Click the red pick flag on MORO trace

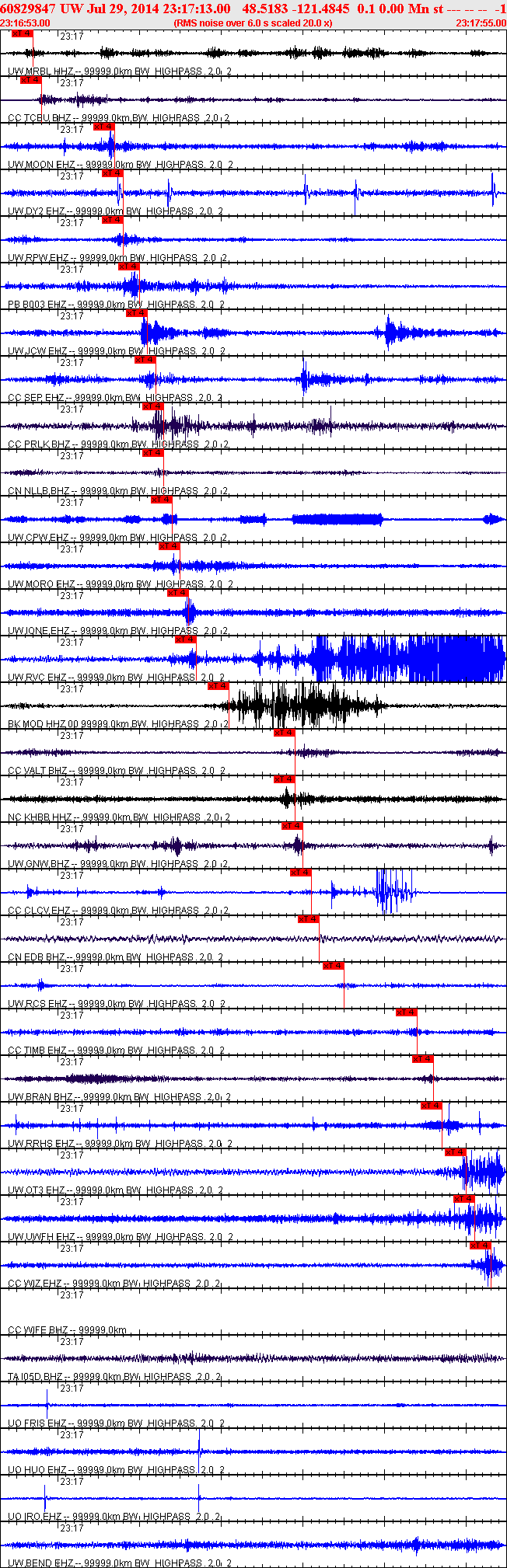(170, 546)
